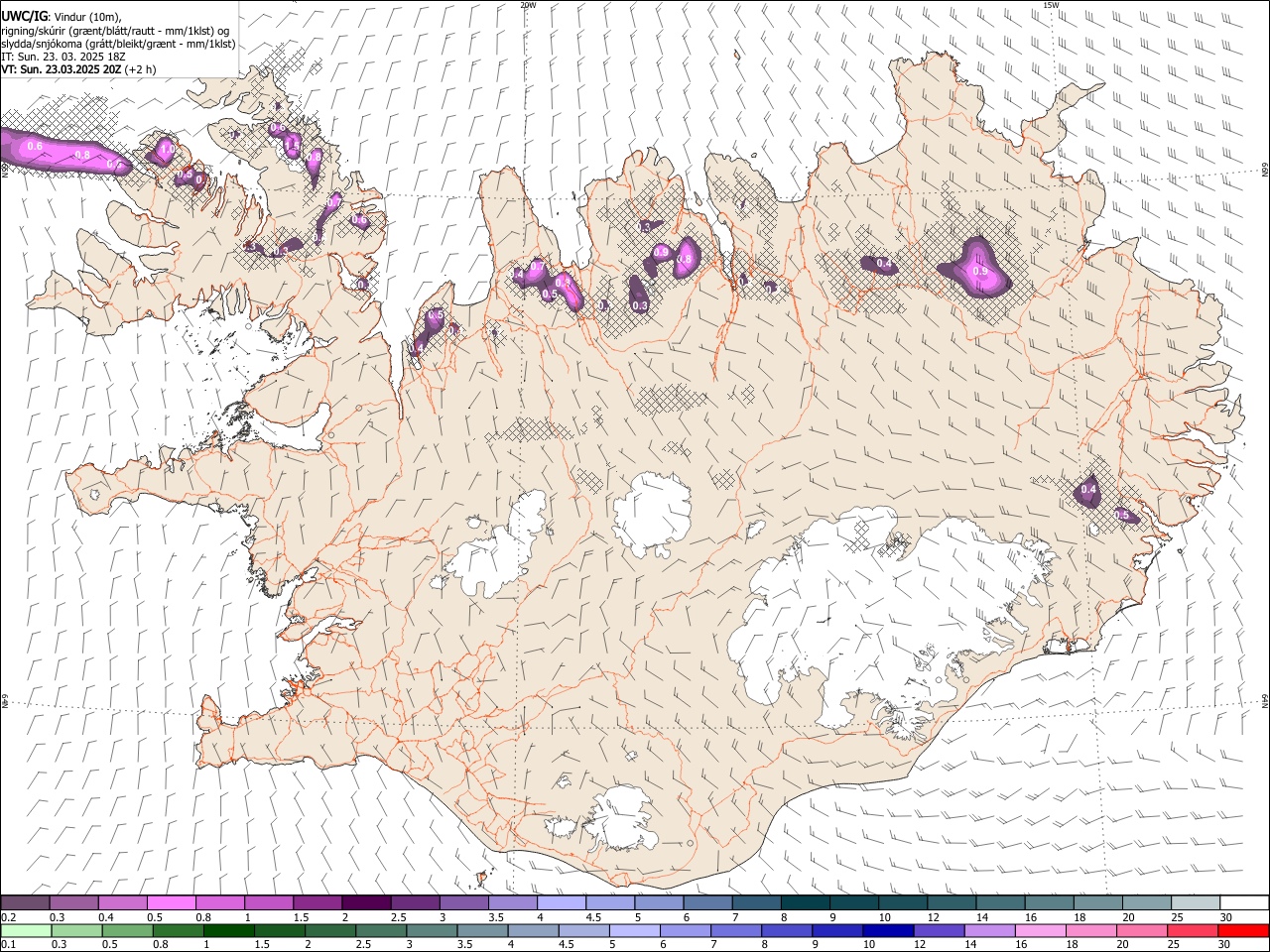Click the '15W' longitude label at top
Viewport: 1270px width, 952px height.
[x=1051, y=5]
